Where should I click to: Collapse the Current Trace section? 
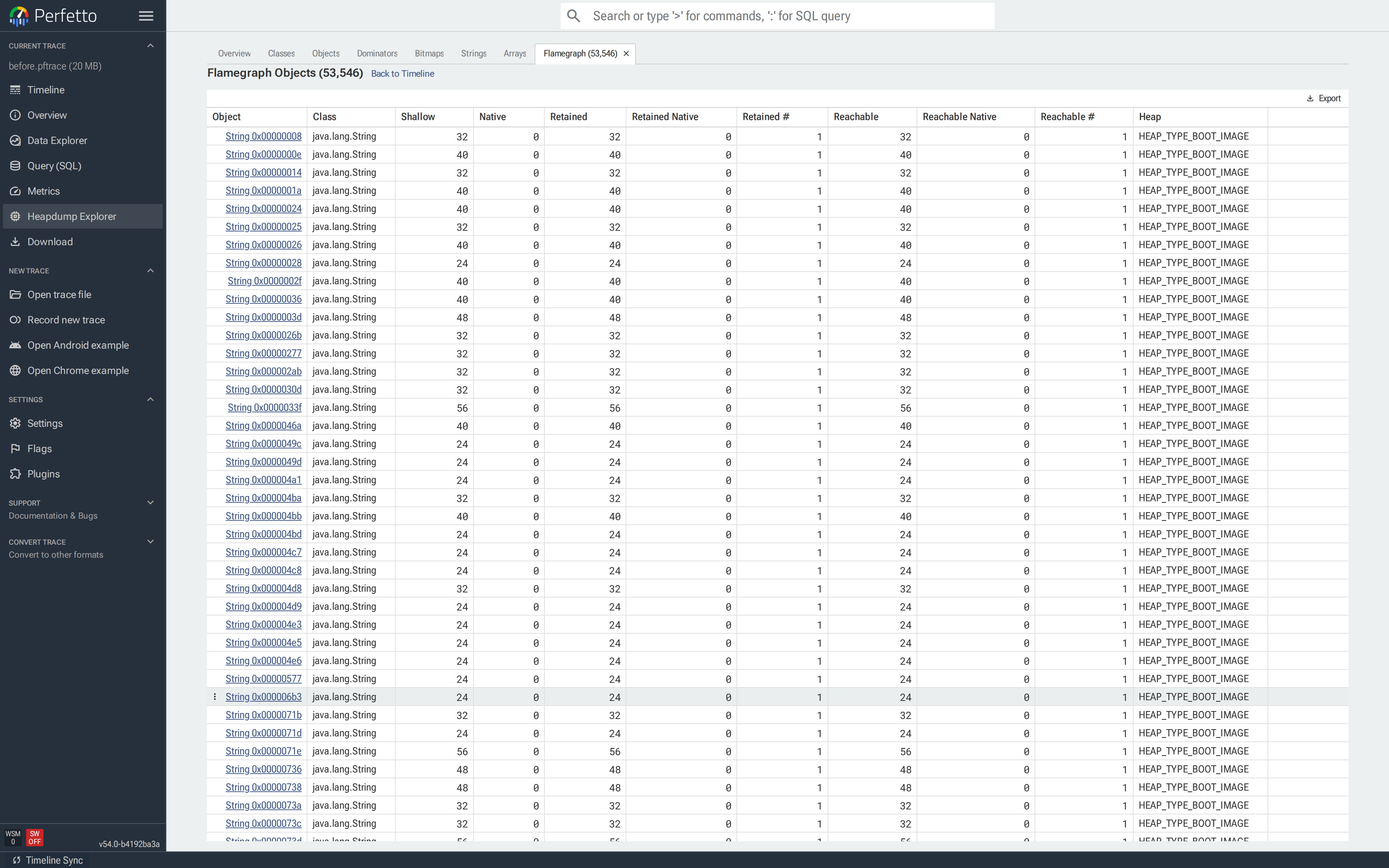pos(150,46)
